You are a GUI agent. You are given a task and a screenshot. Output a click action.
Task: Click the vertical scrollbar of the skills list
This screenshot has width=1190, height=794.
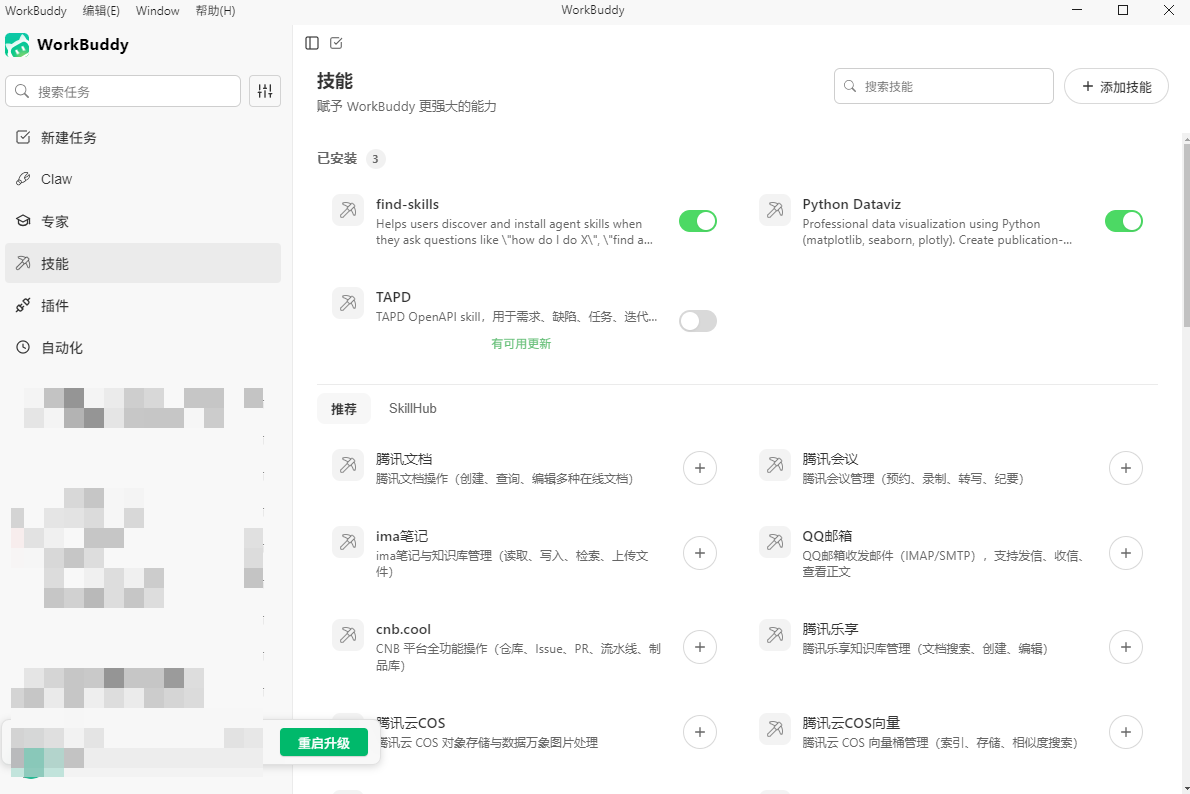pyautogui.click(x=1186, y=235)
